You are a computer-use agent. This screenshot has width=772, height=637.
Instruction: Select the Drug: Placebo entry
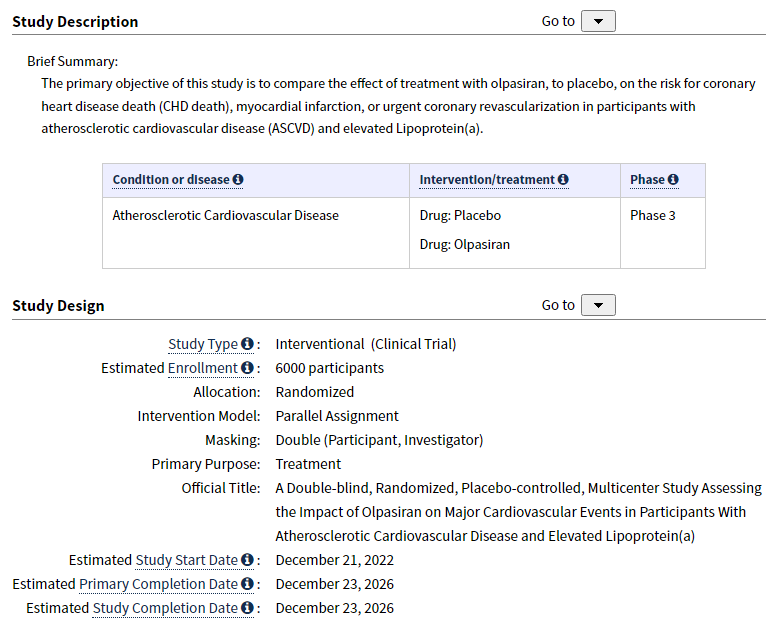[460, 216]
